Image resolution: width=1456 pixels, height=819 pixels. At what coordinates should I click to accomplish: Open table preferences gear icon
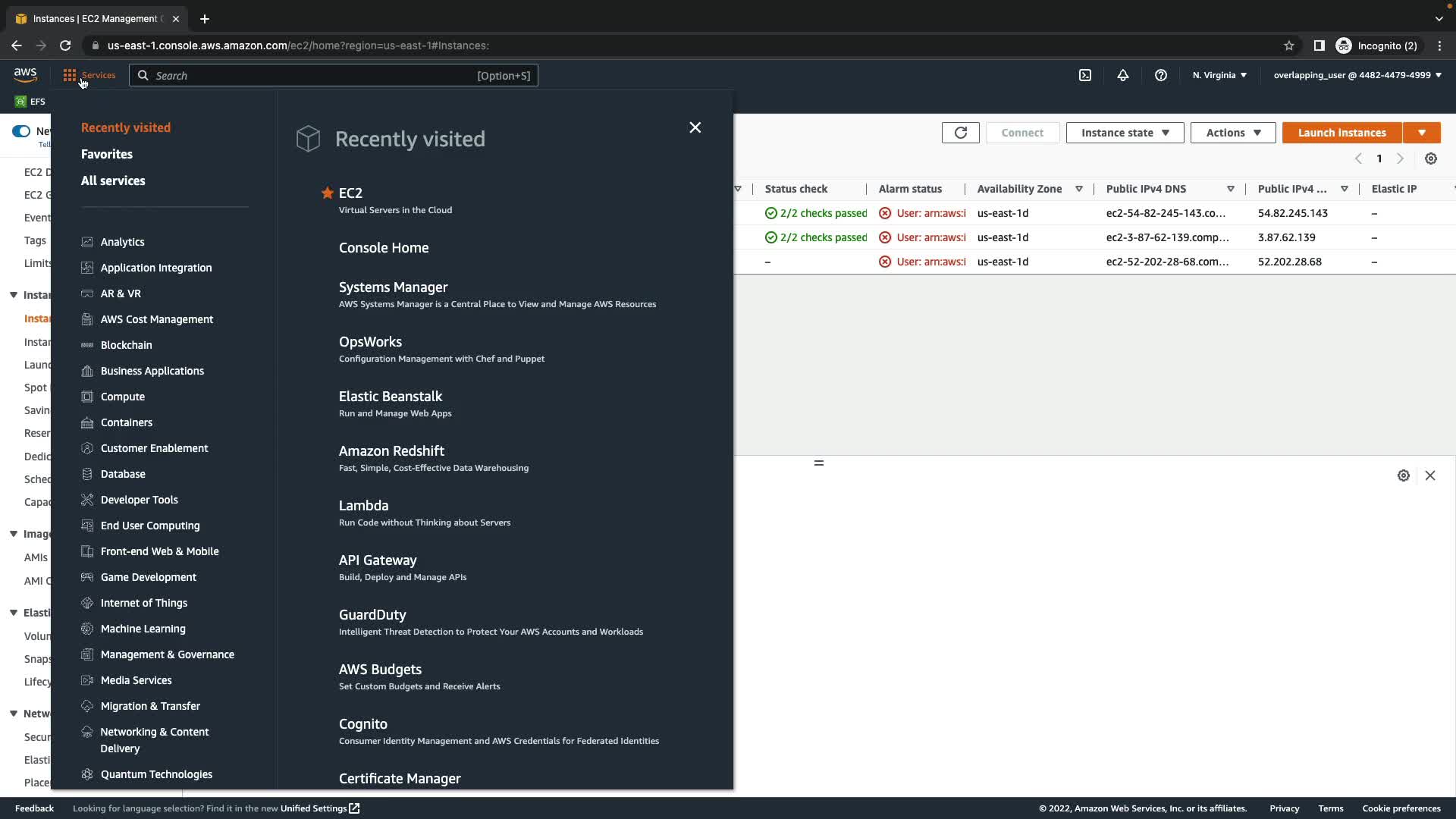click(x=1431, y=158)
